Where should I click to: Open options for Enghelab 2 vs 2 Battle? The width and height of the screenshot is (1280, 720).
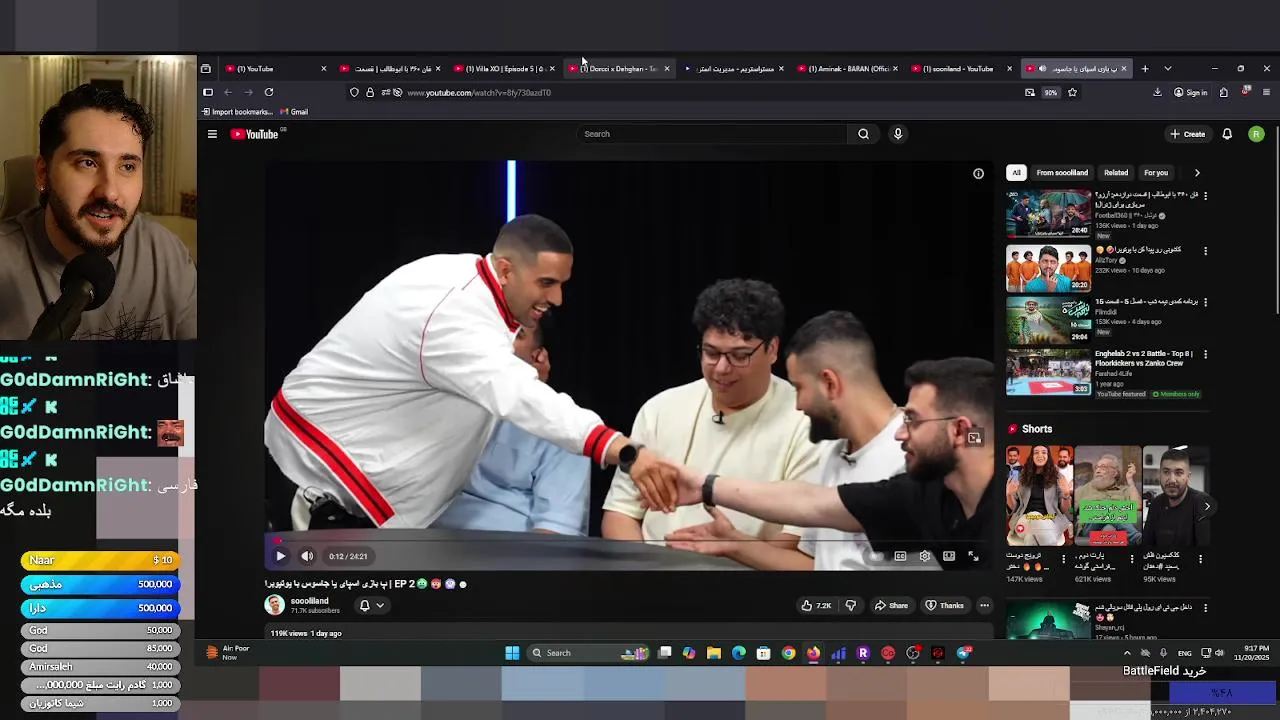click(1205, 354)
